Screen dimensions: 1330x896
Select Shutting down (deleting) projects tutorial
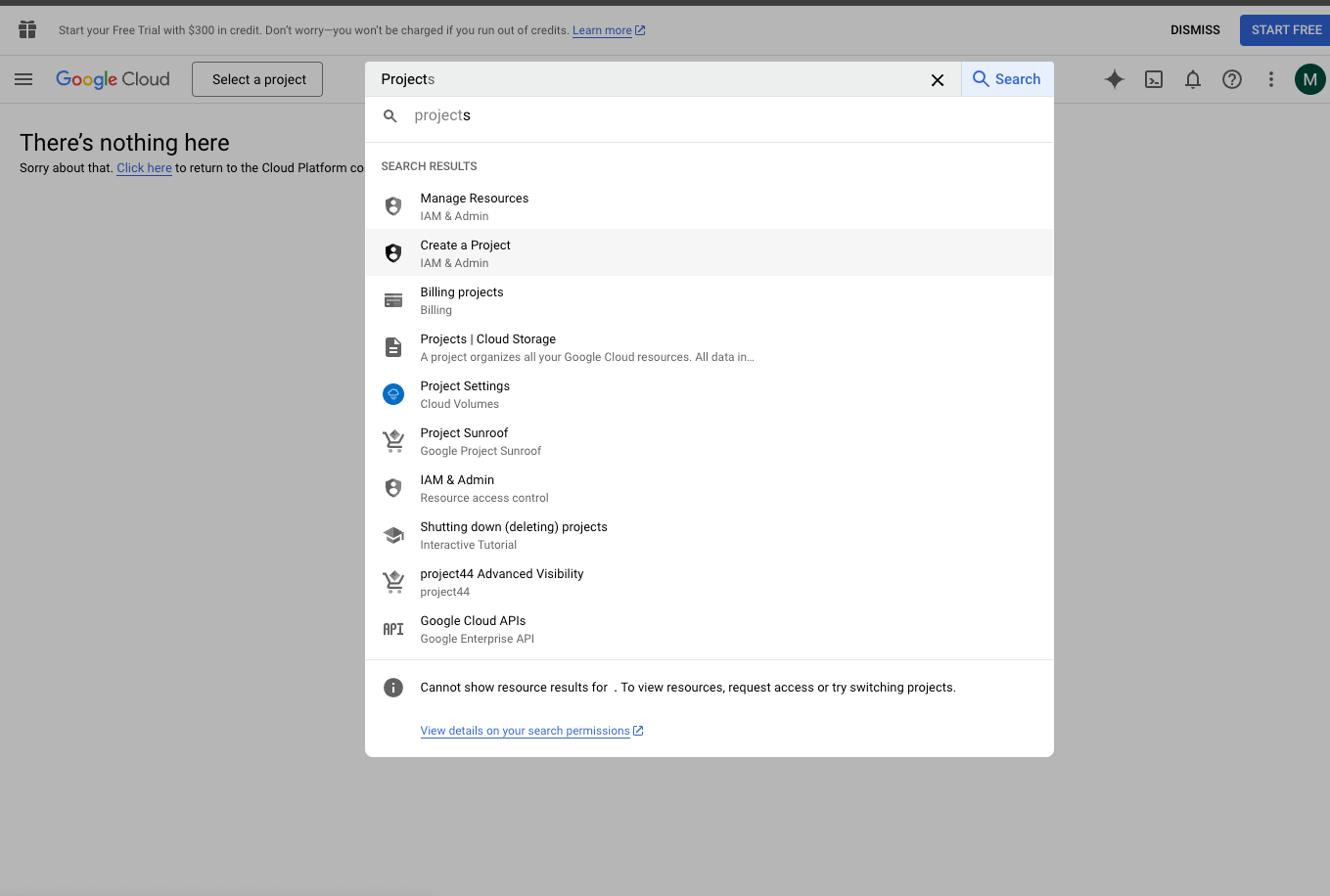tap(514, 535)
